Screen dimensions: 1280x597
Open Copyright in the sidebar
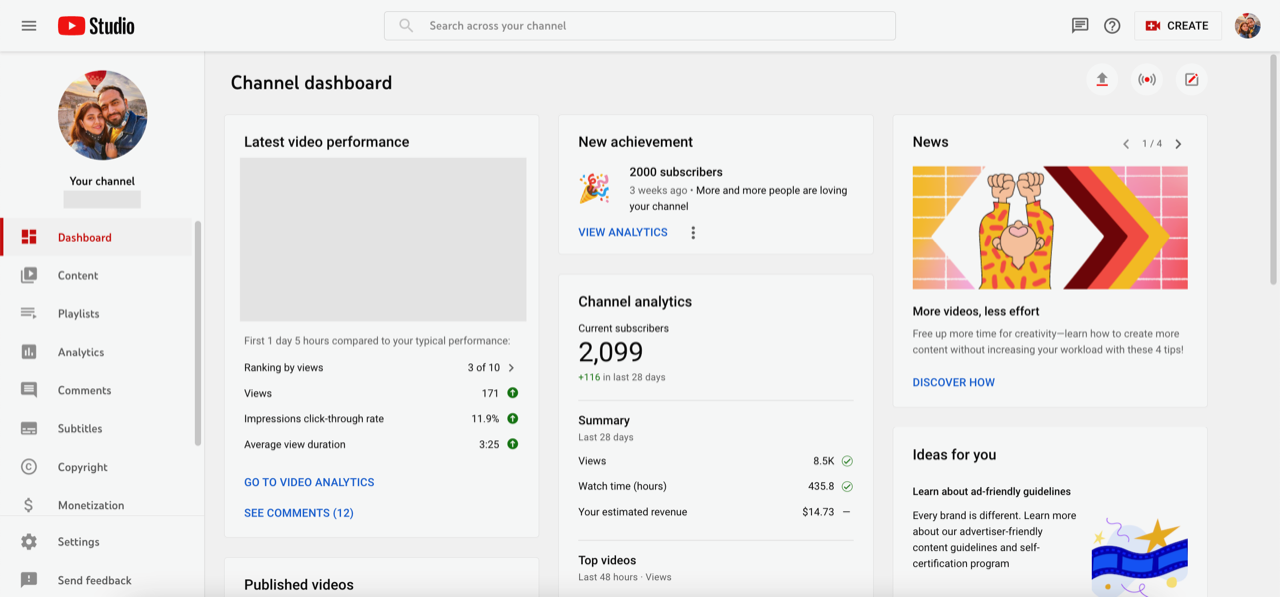click(x=96, y=467)
